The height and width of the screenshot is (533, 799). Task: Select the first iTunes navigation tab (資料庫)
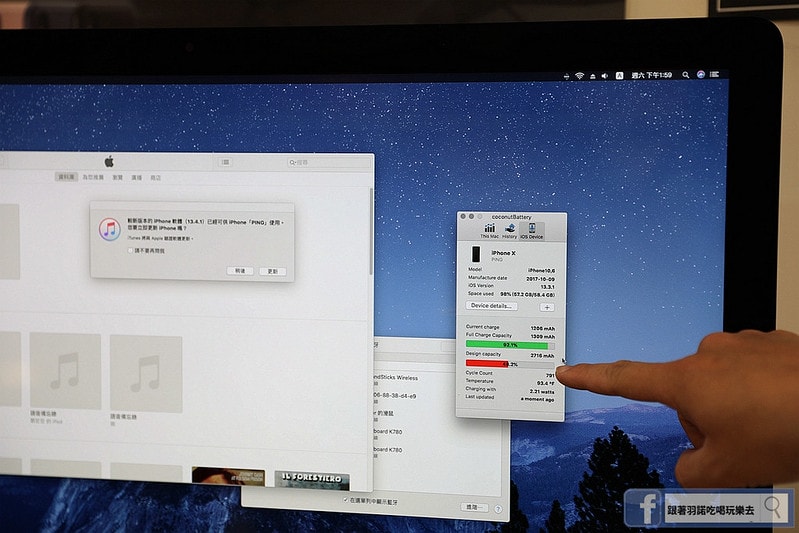[x=66, y=177]
